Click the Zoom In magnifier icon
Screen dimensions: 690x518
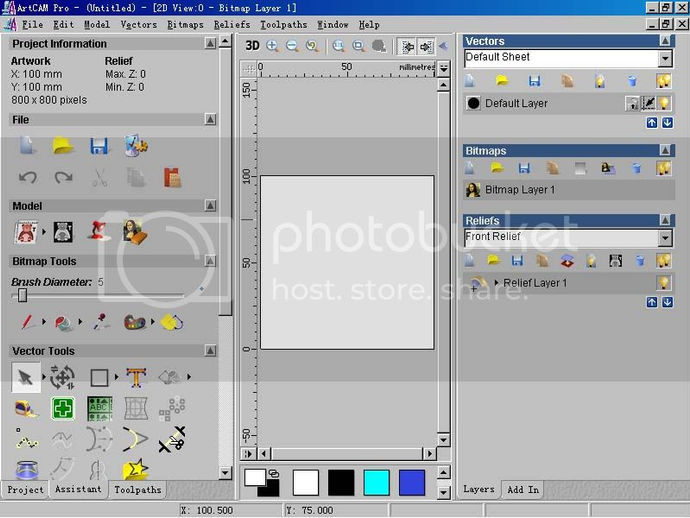point(272,46)
